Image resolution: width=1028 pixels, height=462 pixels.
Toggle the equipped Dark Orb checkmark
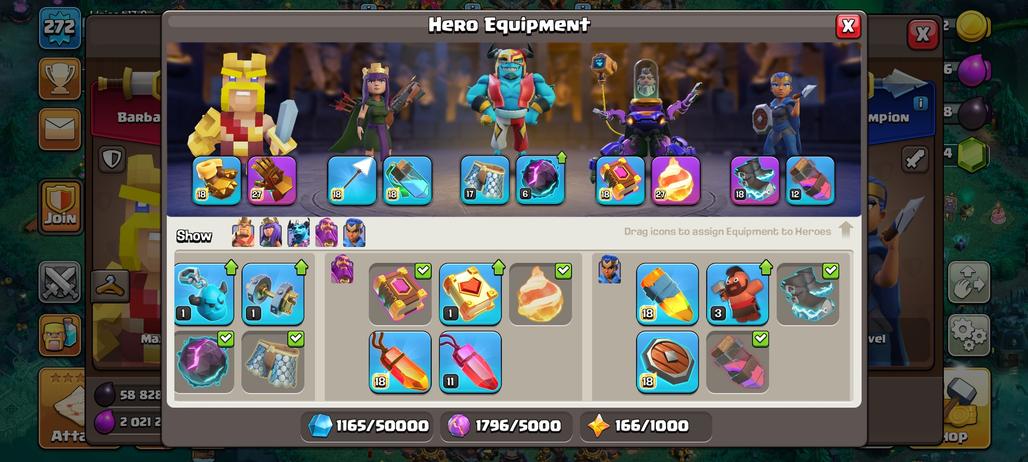click(226, 338)
